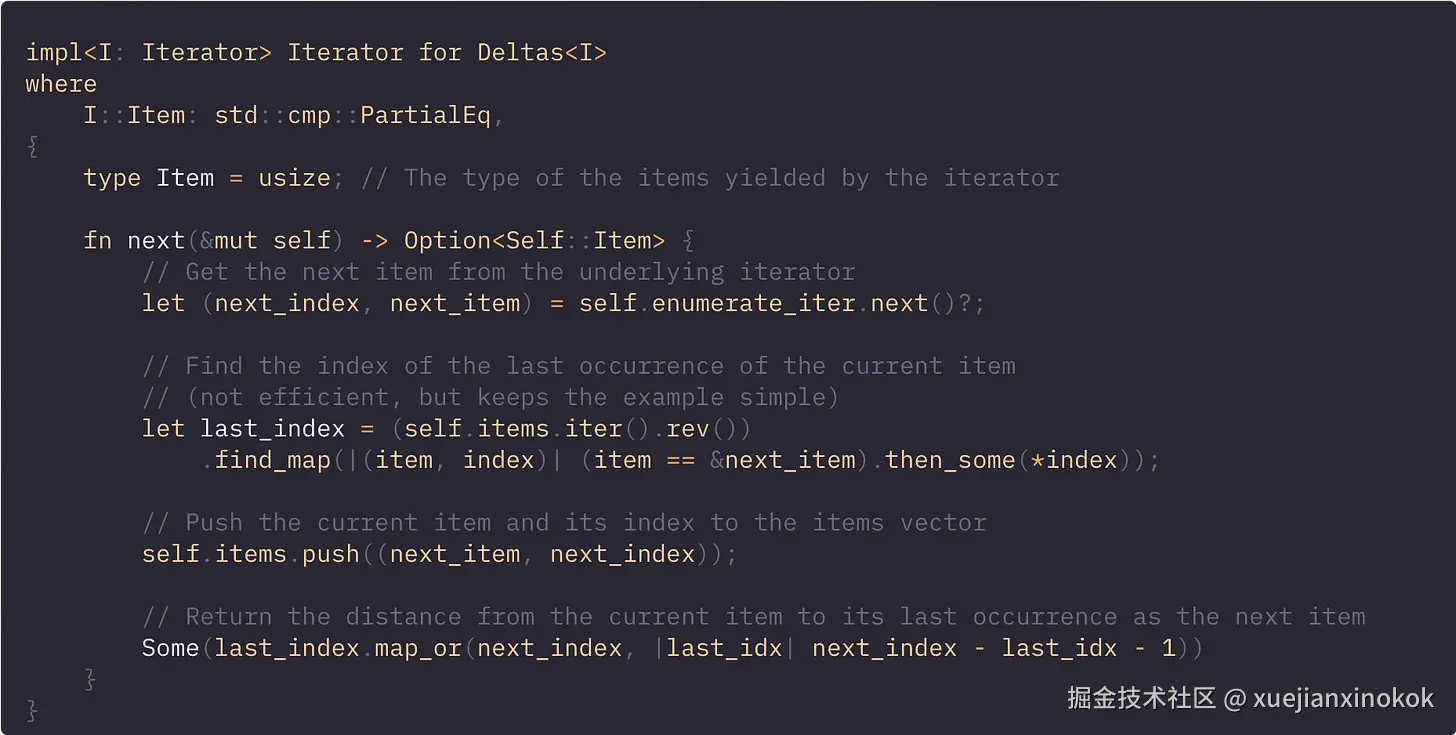The width and height of the screenshot is (1456, 735).
Task: Click the comment about type of items yielded
Action: [710, 178]
